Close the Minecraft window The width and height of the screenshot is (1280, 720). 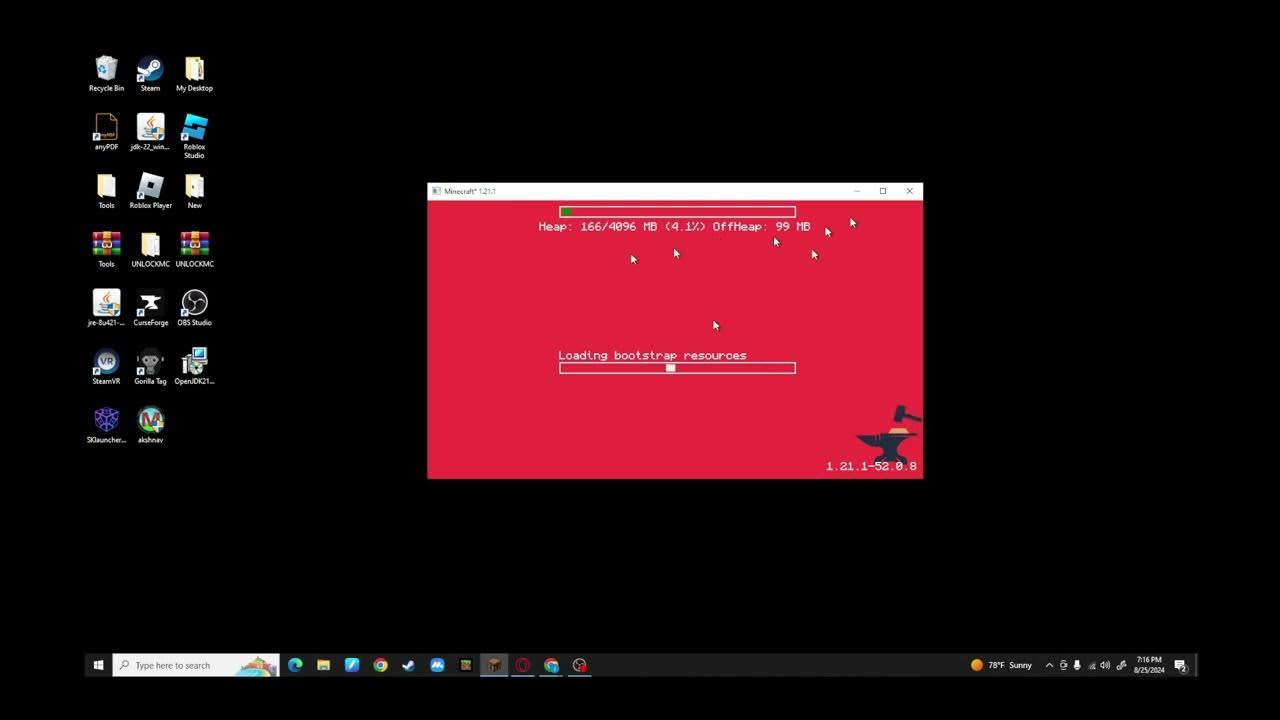point(909,191)
